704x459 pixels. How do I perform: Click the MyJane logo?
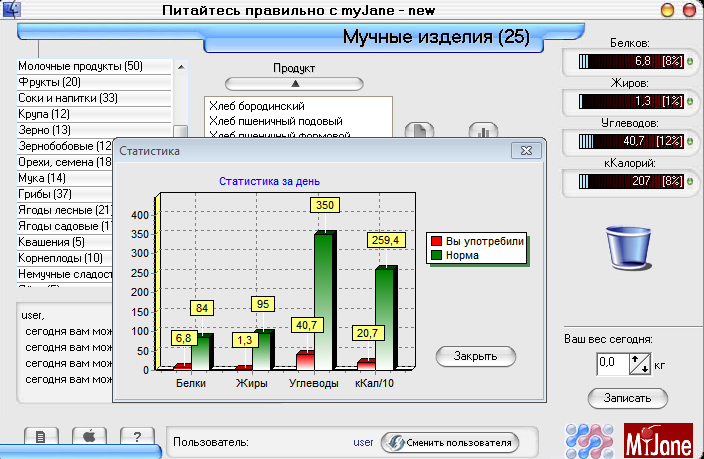pyautogui.click(x=658, y=439)
